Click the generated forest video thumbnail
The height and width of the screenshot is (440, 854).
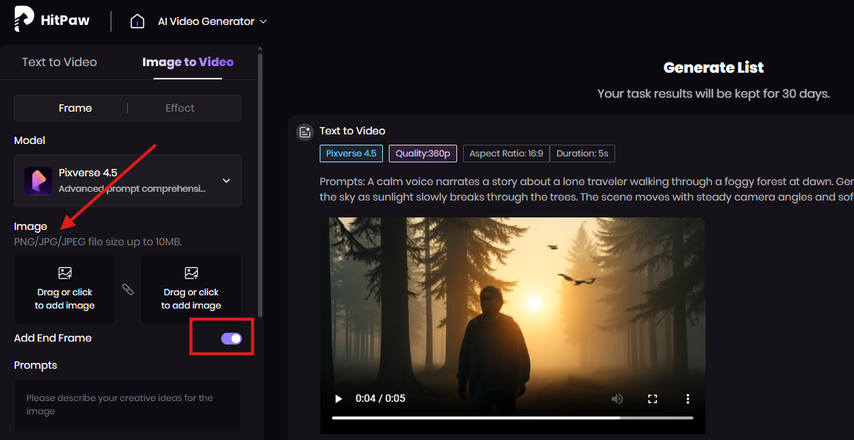tap(513, 326)
